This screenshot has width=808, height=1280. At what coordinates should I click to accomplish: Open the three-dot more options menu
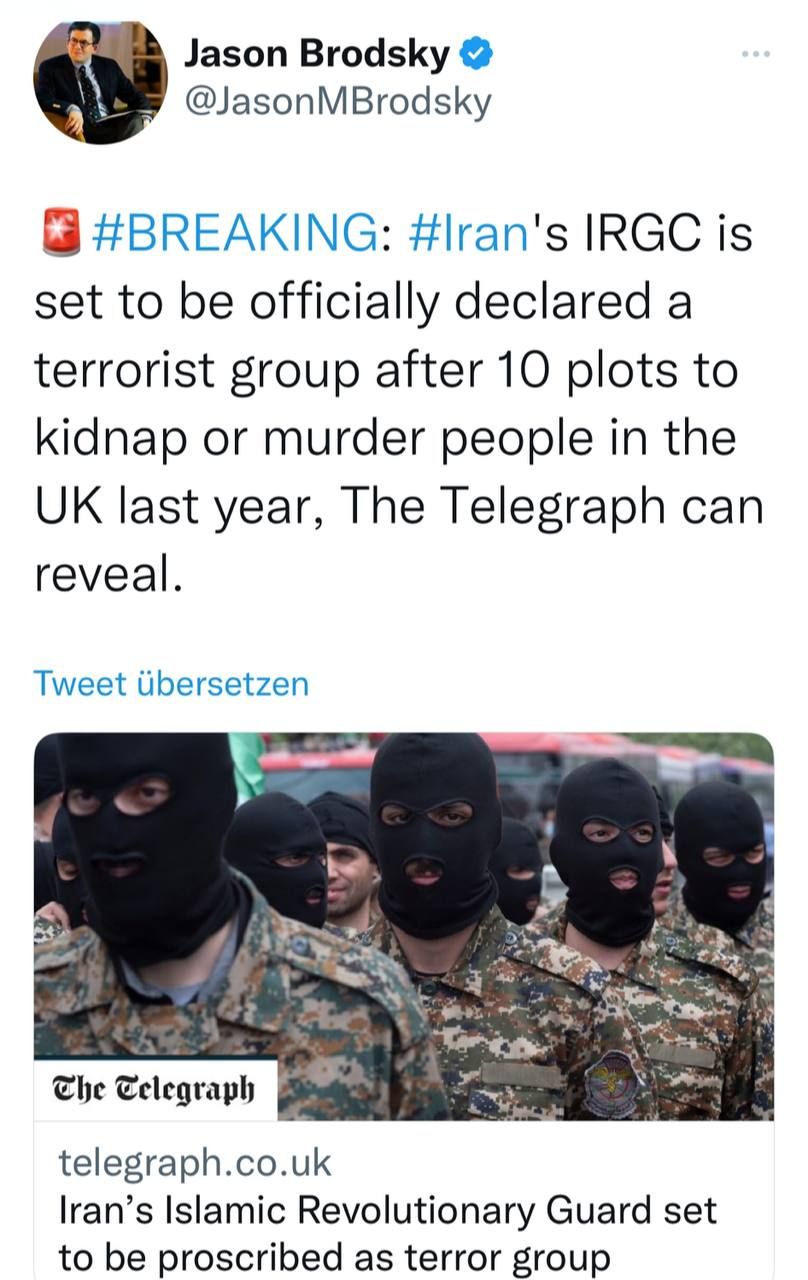pos(756,53)
